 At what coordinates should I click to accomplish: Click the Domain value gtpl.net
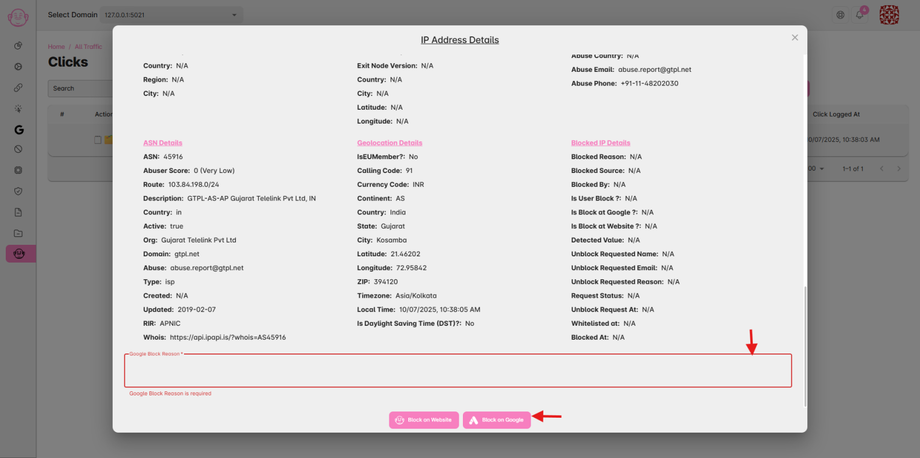click(x=187, y=254)
